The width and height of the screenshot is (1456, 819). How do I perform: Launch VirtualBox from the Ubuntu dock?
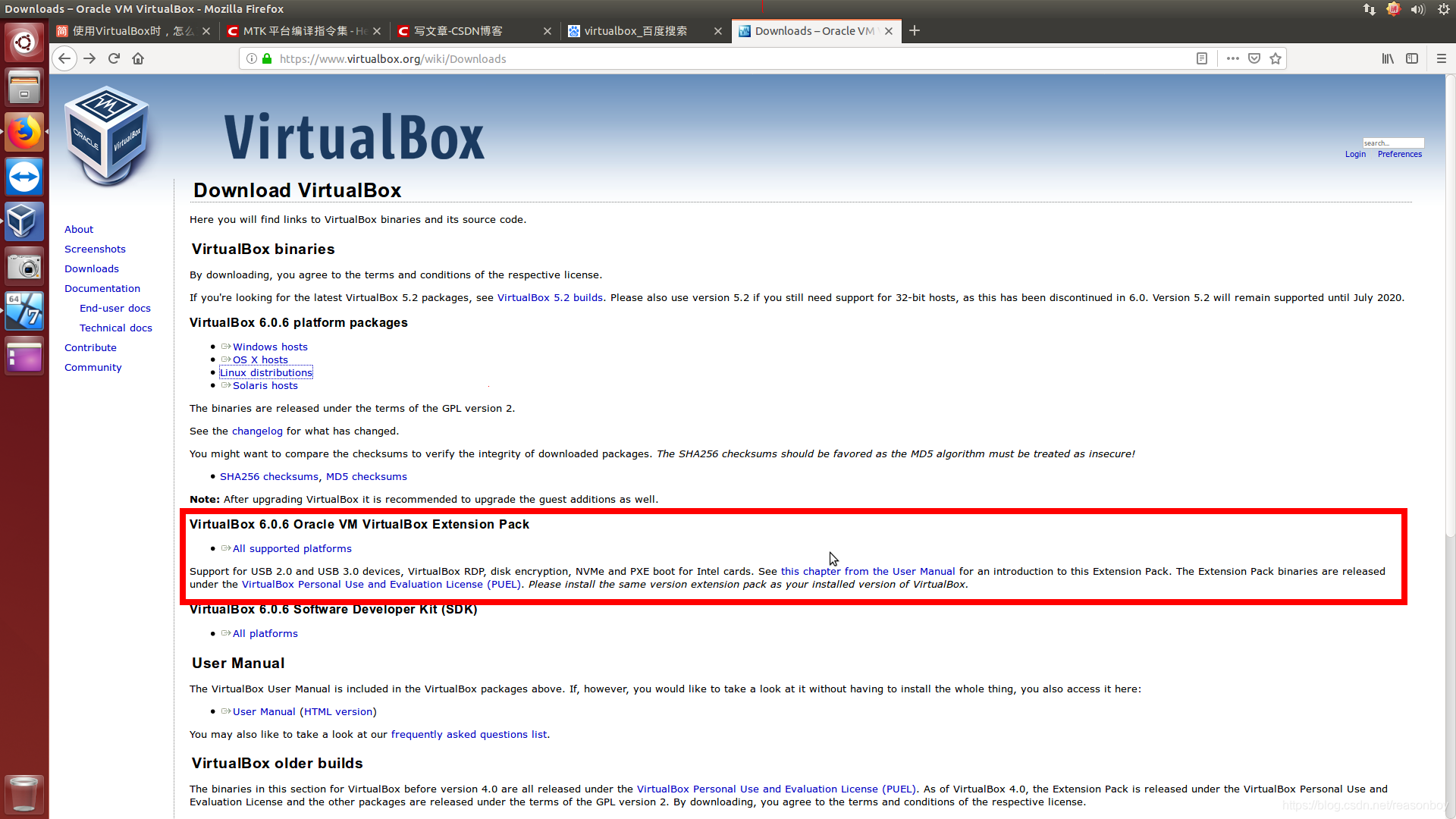point(24,221)
